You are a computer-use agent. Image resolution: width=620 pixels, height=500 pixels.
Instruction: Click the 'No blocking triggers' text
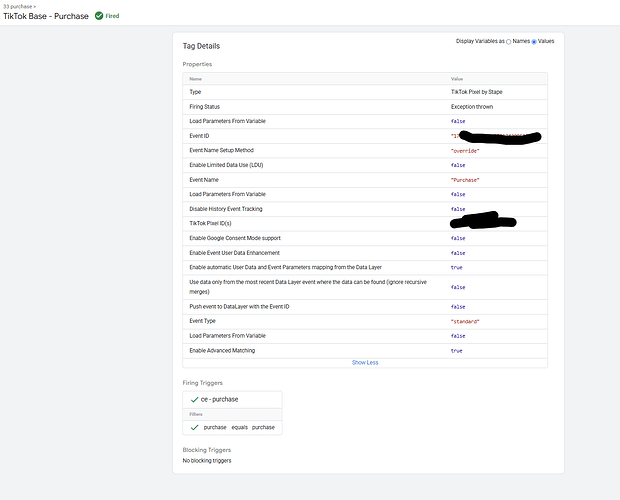[x=207, y=460]
